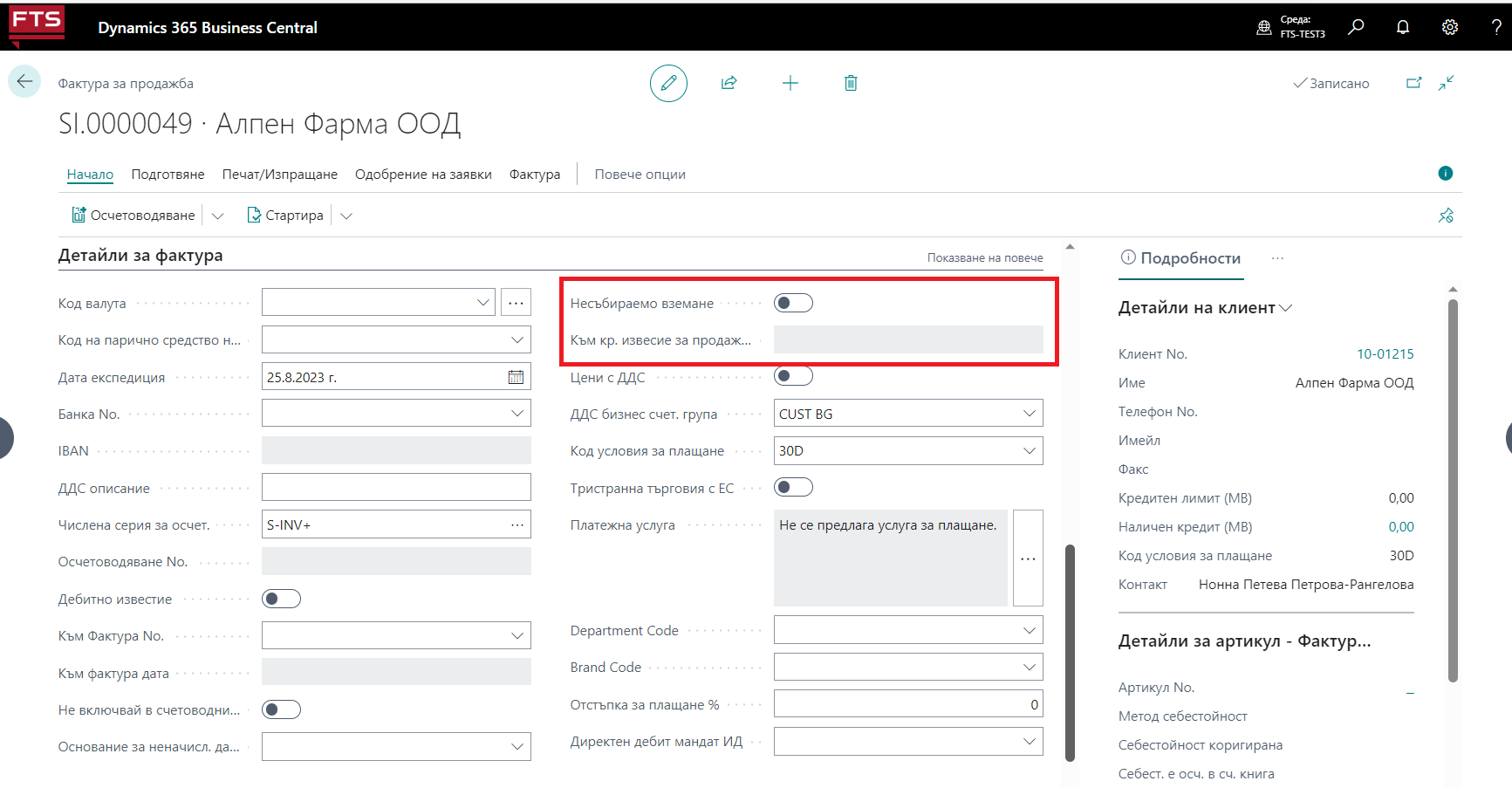Click ellipsis beside Код валута field

517,303
